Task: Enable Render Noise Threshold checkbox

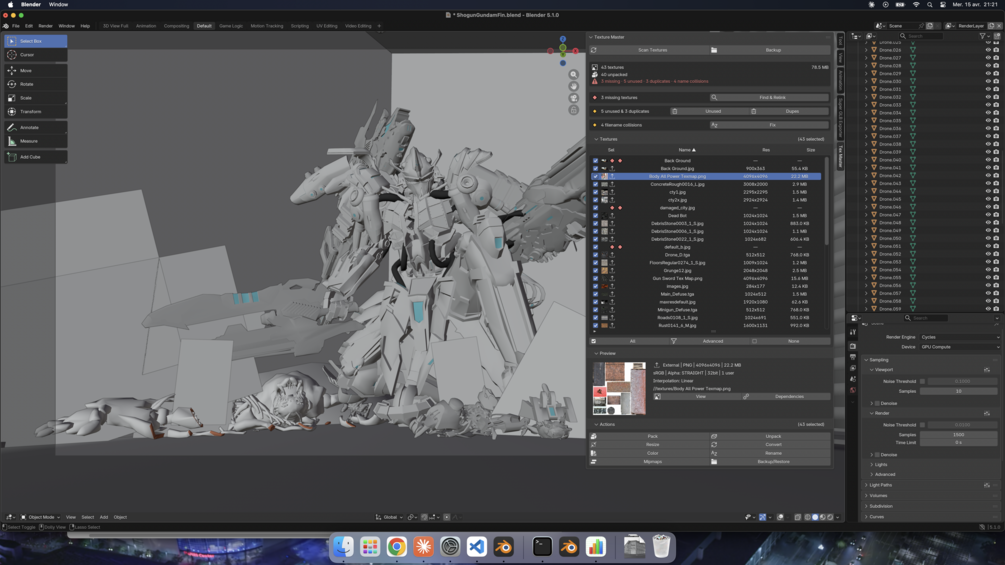Action: [922, 425]
